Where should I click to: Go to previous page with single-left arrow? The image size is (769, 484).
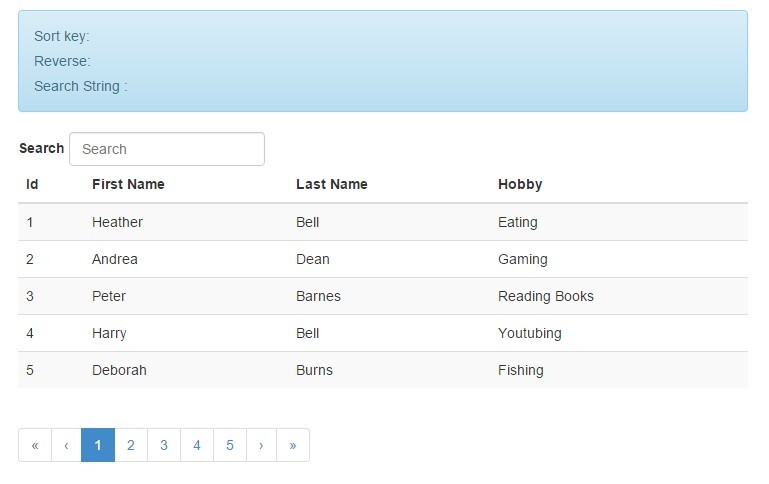coord(66,445)
